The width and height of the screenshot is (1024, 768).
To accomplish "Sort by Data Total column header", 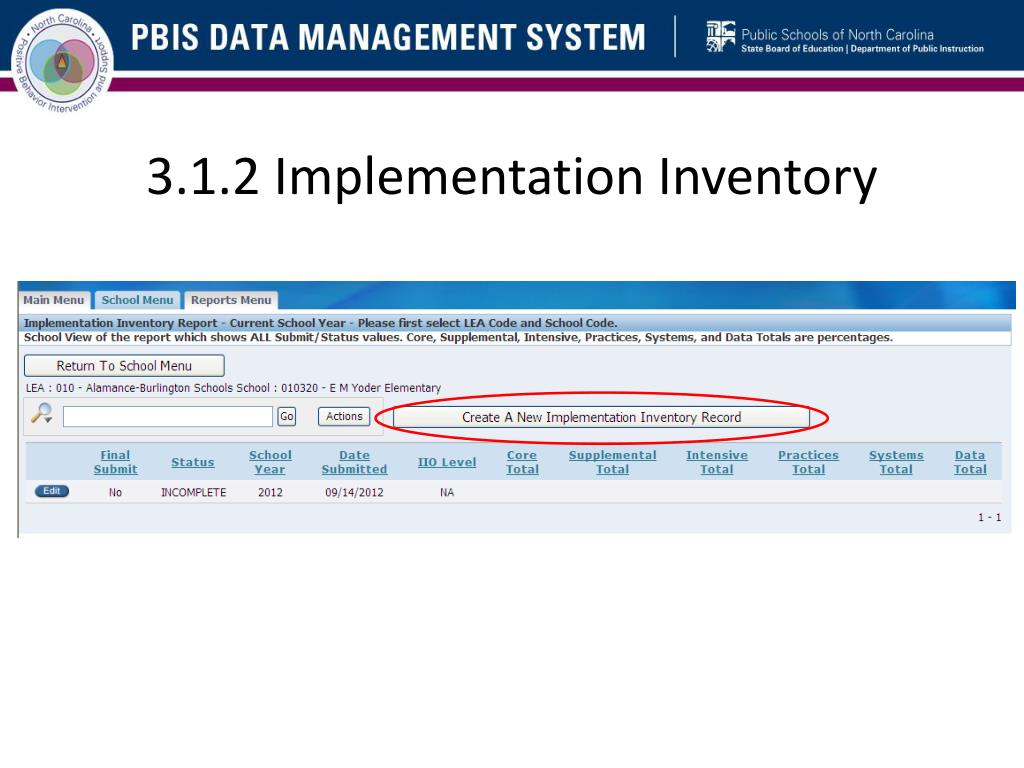I will 970,462.
